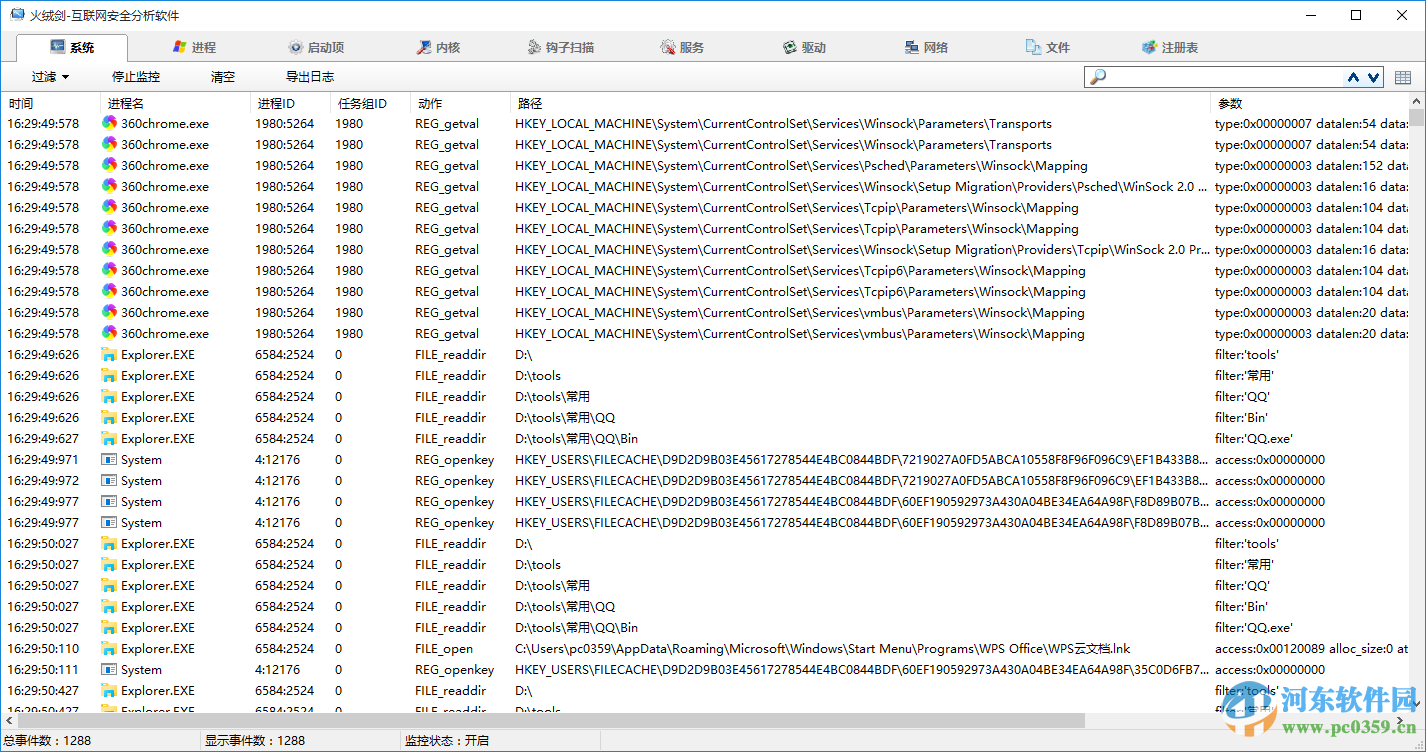The width and height of the screenshot is (1426, 752).
Task: Focus the search input field
Action: pyautogui.click(x=1225, y=77)
